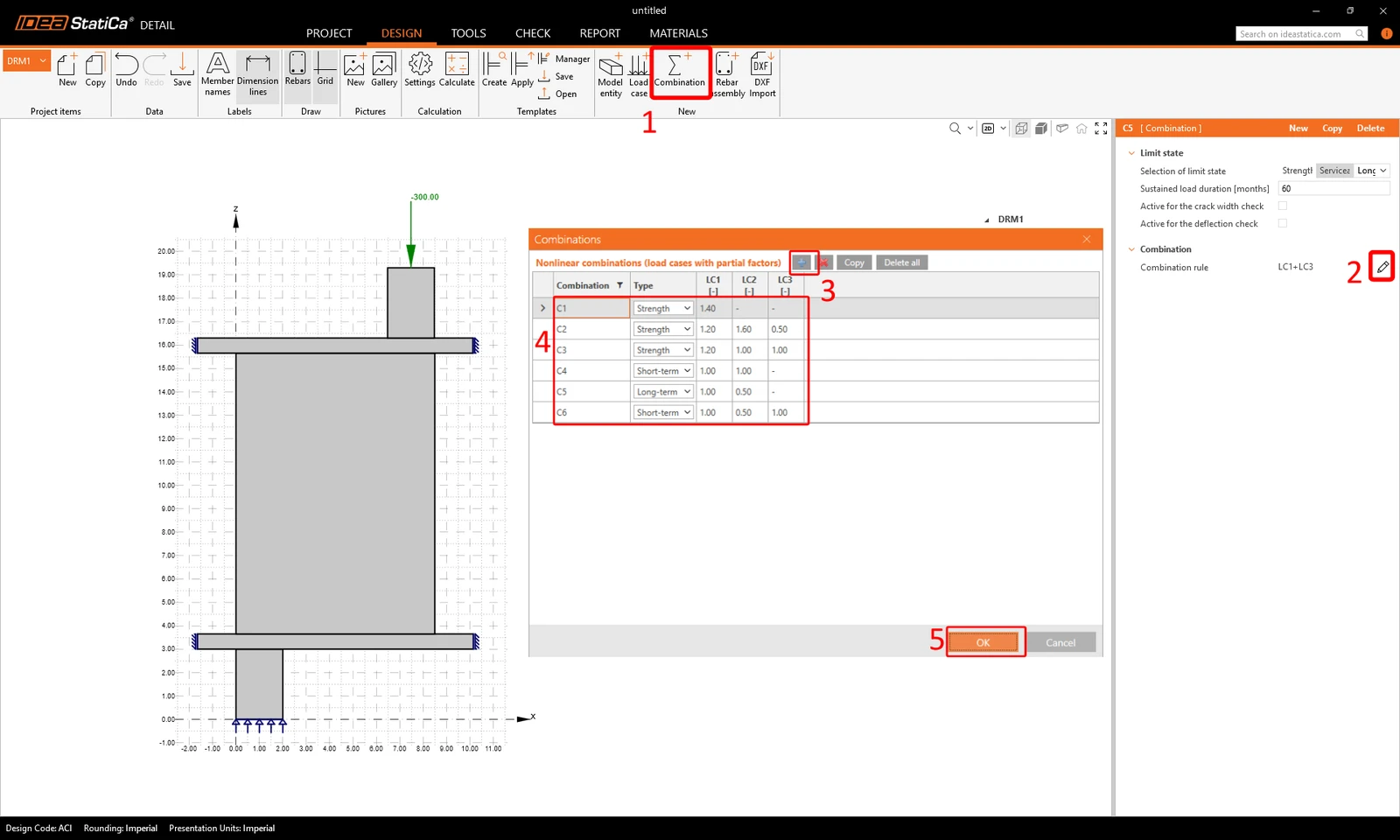Enable Active for the deflection check
Image resolution: width=1400 pixels, height=840 pixels.
[1283, 224]
